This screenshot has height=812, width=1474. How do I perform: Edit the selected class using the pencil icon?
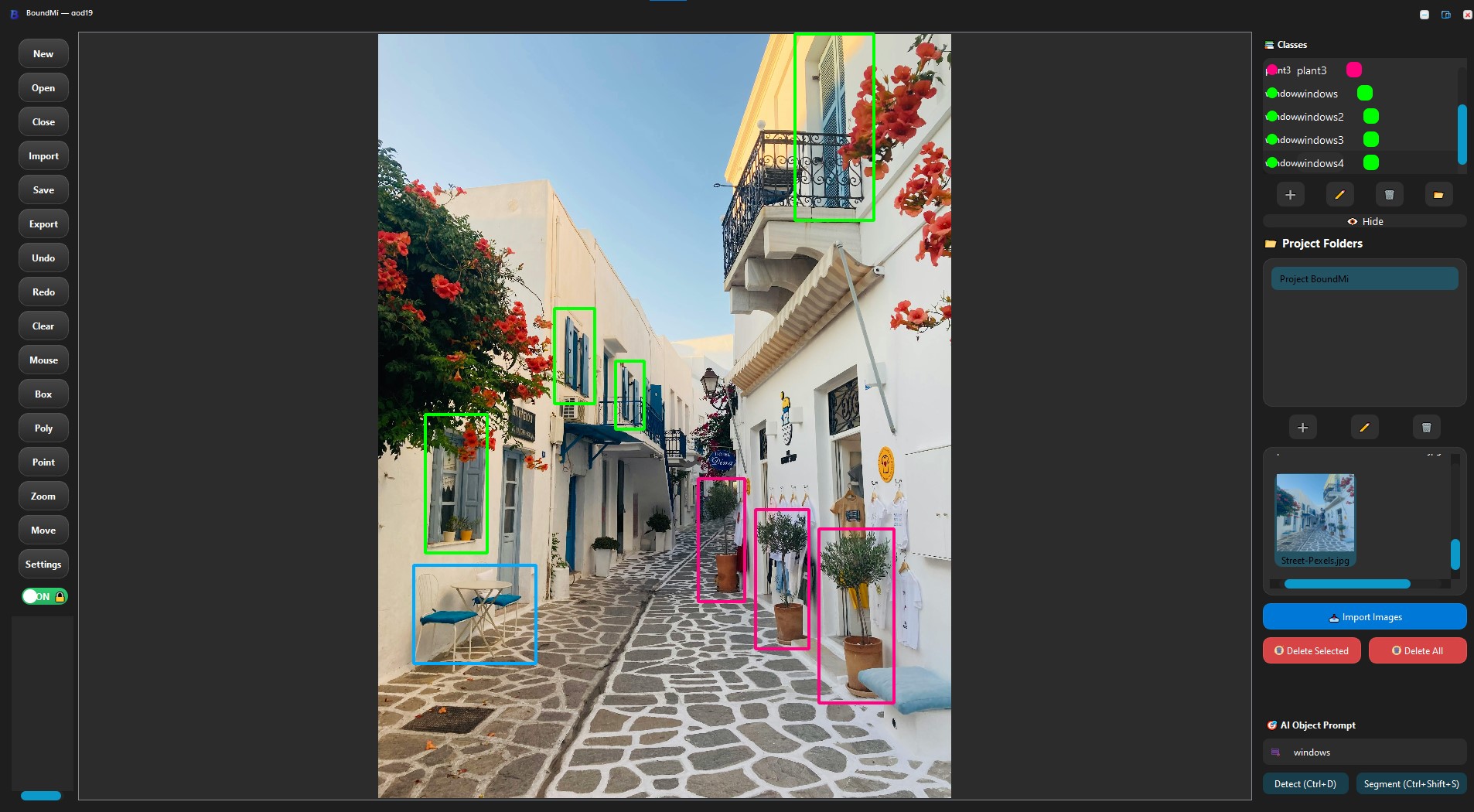1339,194
